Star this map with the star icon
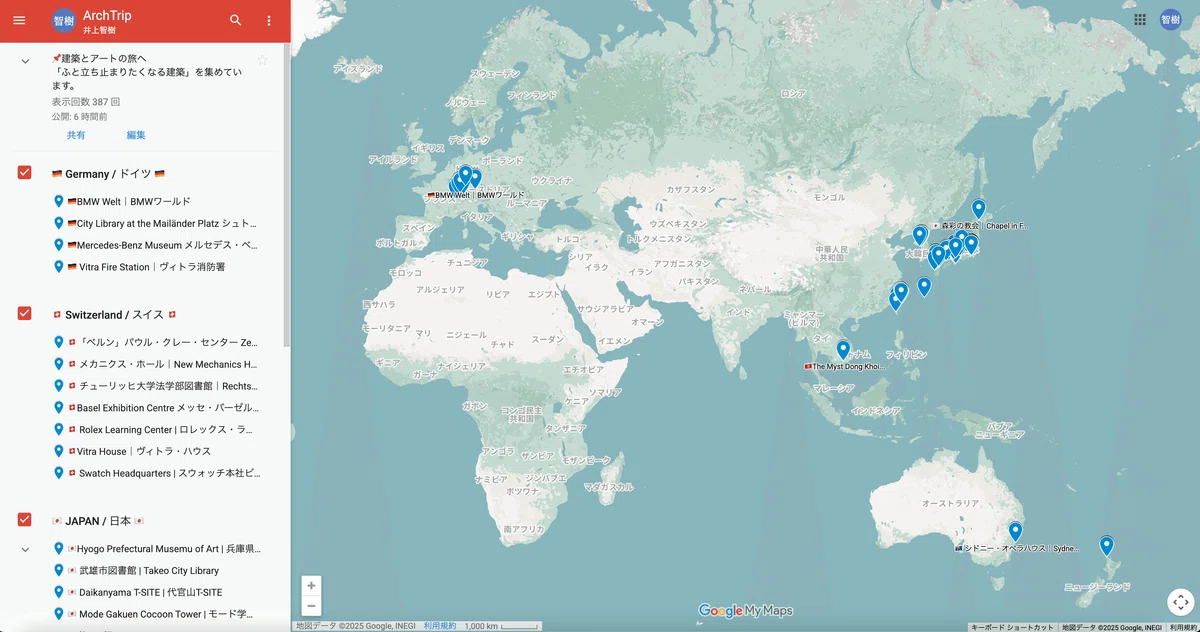 262,60
